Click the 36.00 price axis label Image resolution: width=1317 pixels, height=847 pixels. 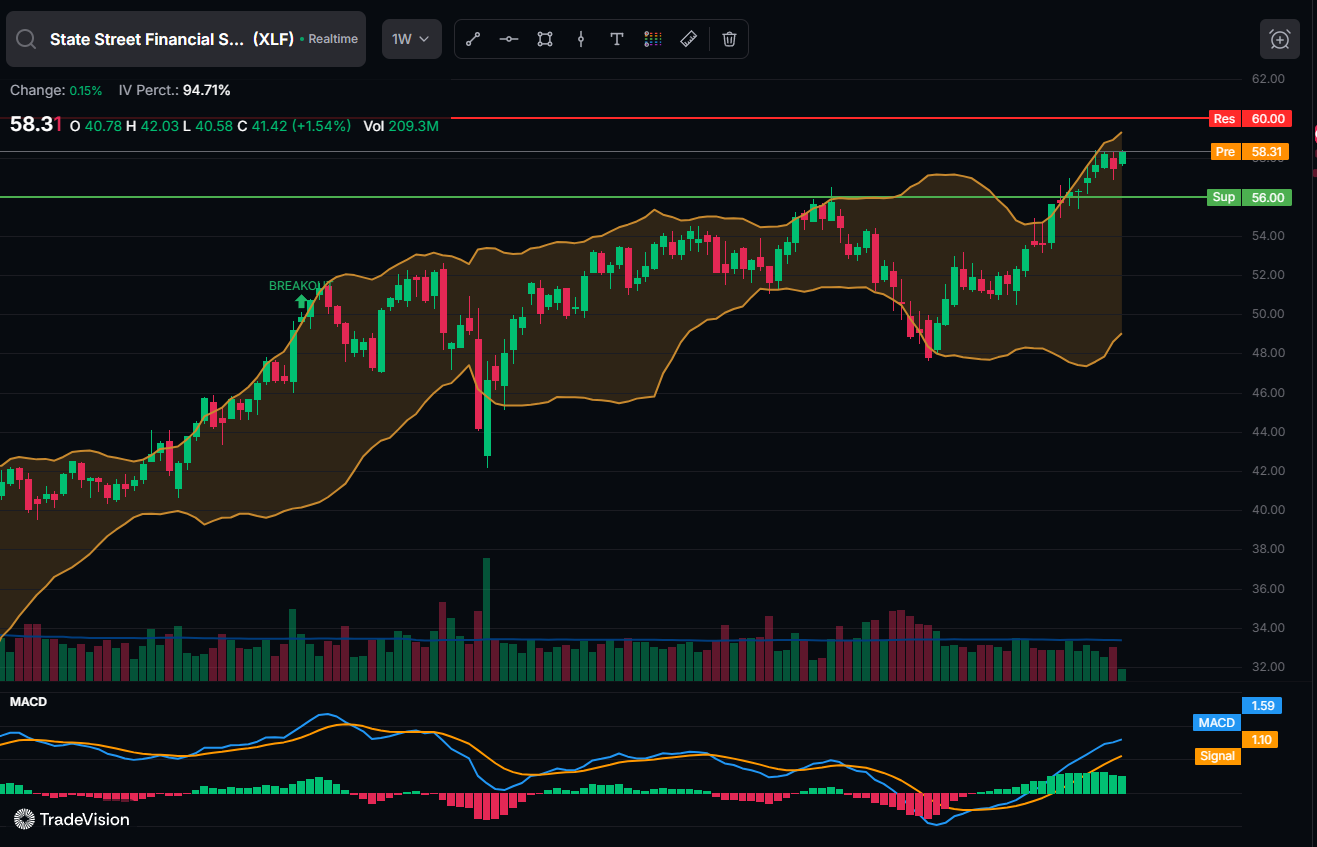point(1268,589)
